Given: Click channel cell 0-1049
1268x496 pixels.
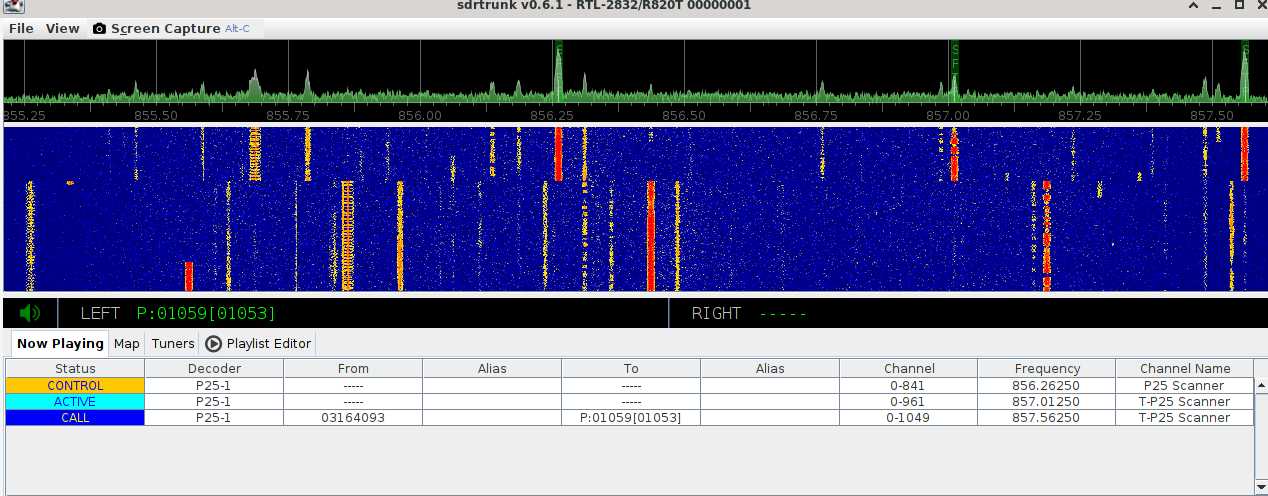Looking at the screenshot, I should (909, 418).
